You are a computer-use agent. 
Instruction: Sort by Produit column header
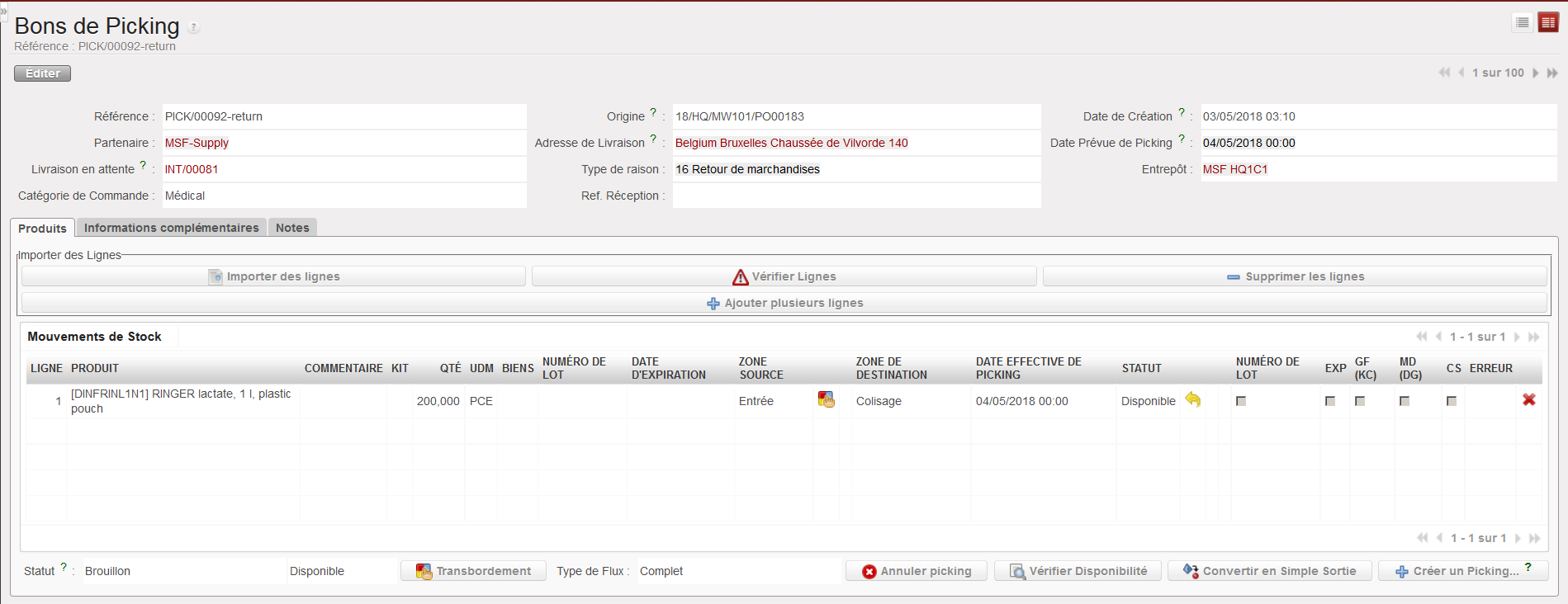pos(95,368)
